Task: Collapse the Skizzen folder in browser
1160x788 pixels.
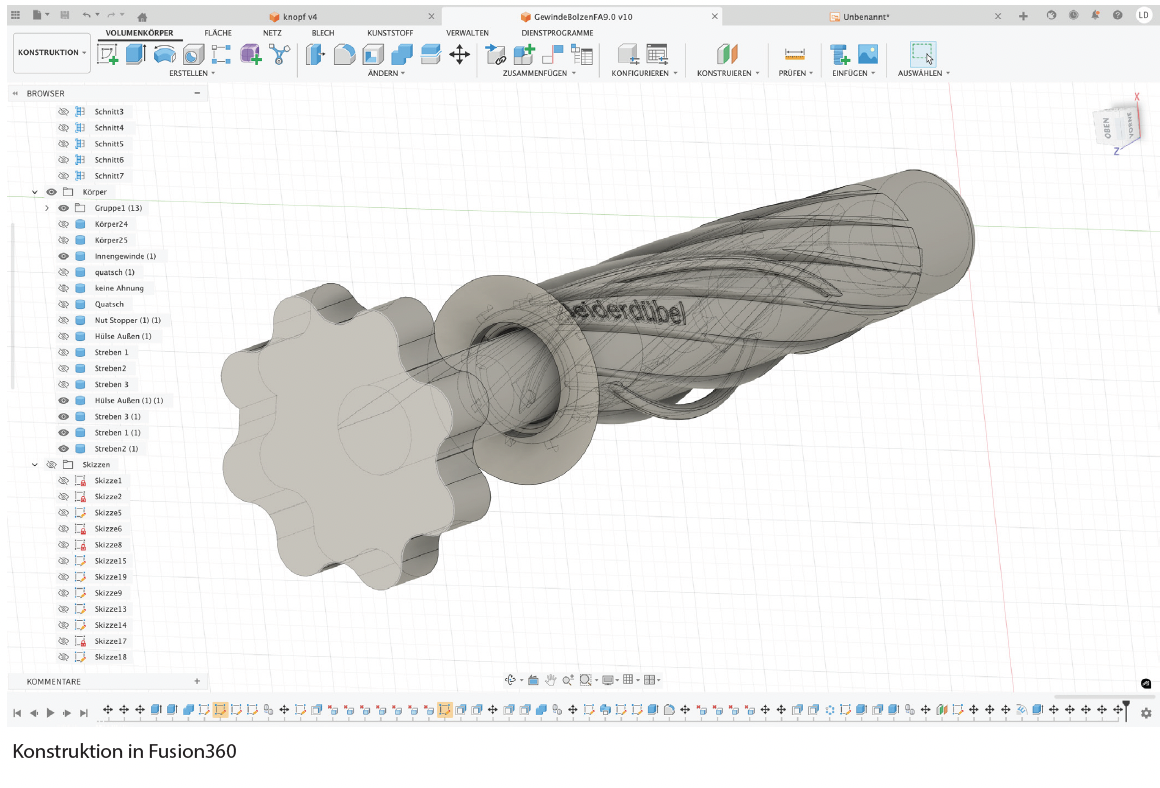Action: 35,465
